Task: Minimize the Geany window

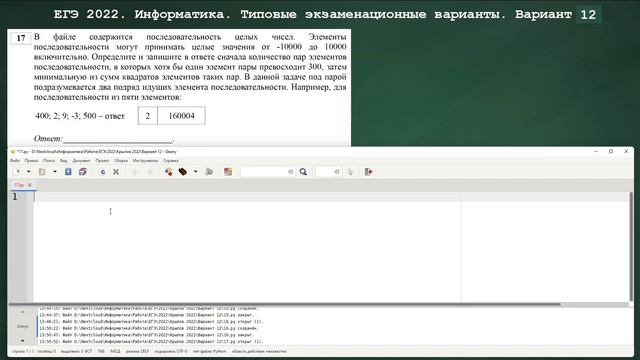Action: point(596,151)
